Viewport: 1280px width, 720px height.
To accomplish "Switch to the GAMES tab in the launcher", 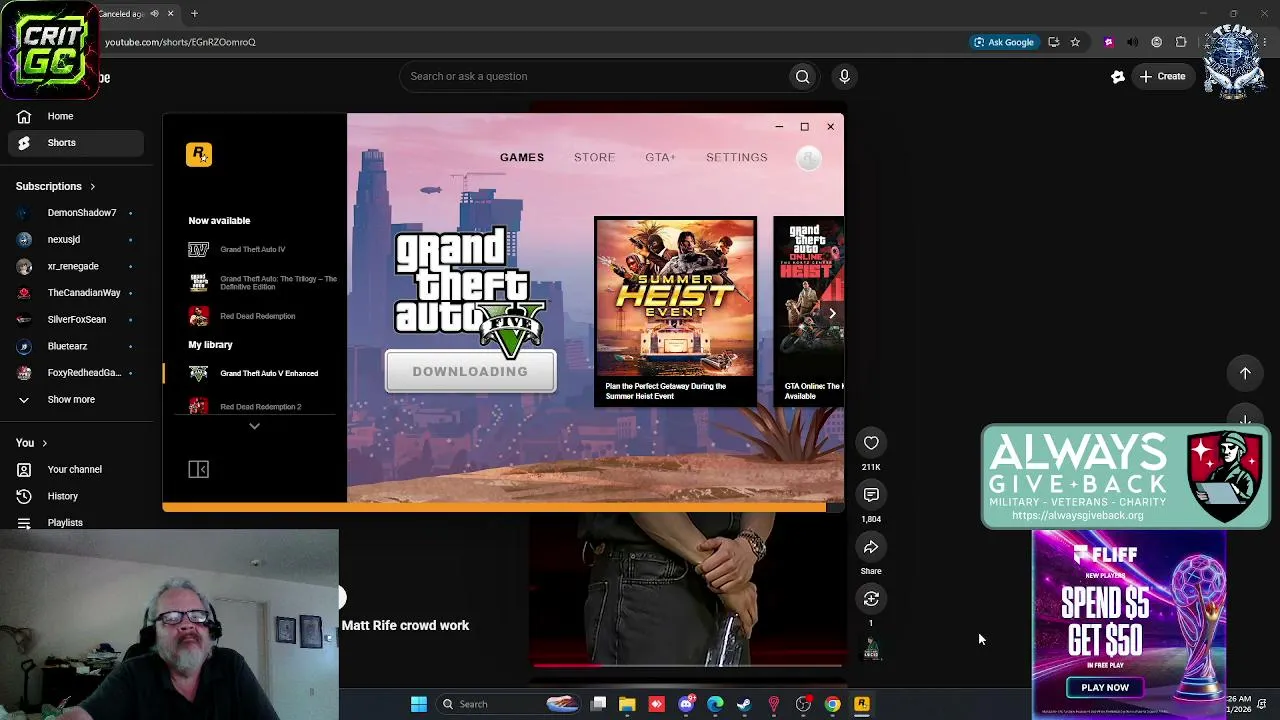I will [522, 157].
